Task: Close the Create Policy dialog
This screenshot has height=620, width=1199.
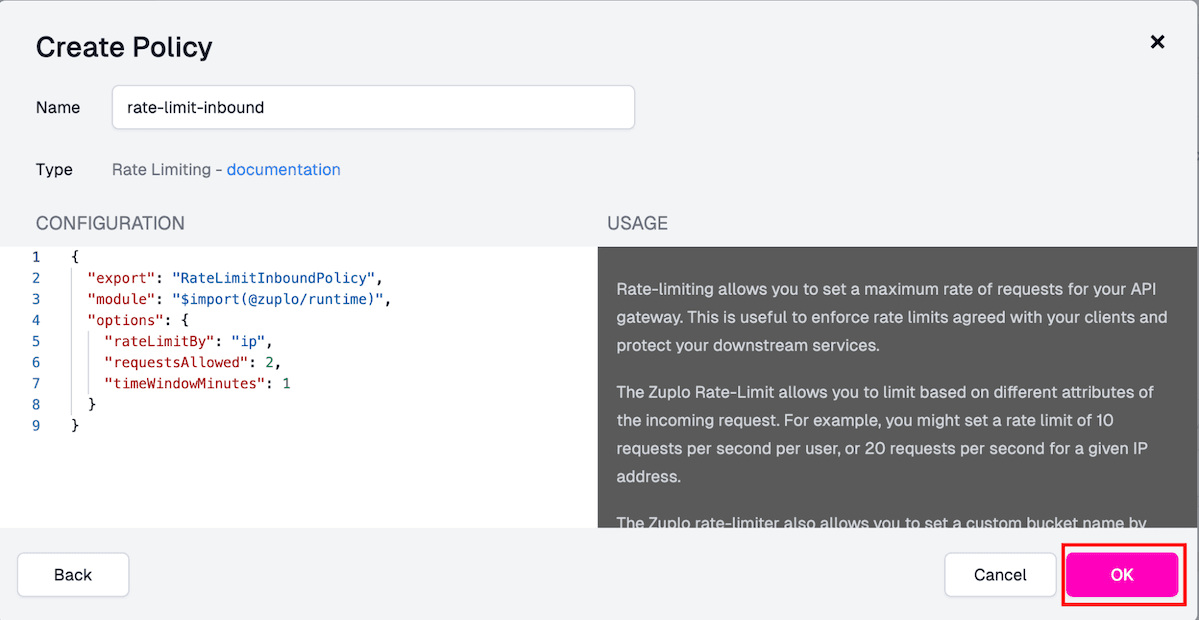Action: point(1157,42)
